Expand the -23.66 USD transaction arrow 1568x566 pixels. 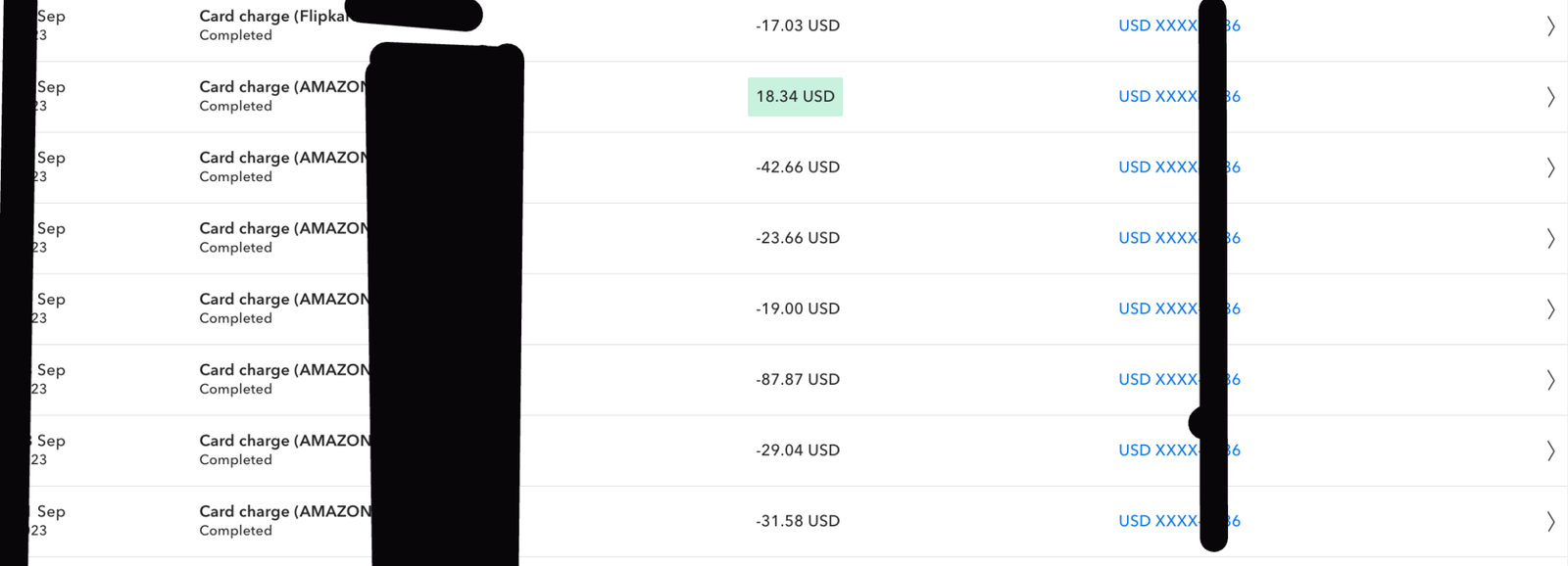(1550, 238)
